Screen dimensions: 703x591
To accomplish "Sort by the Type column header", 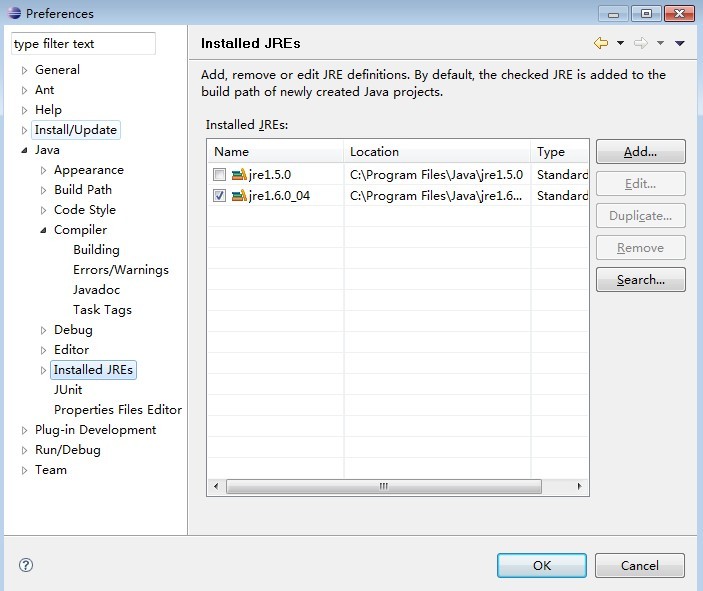I will (x=560, y=152).
